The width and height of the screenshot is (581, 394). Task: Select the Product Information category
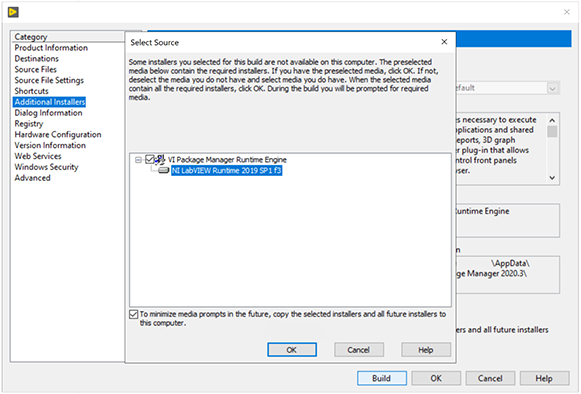pyautogui.click(x=51, y=48)
